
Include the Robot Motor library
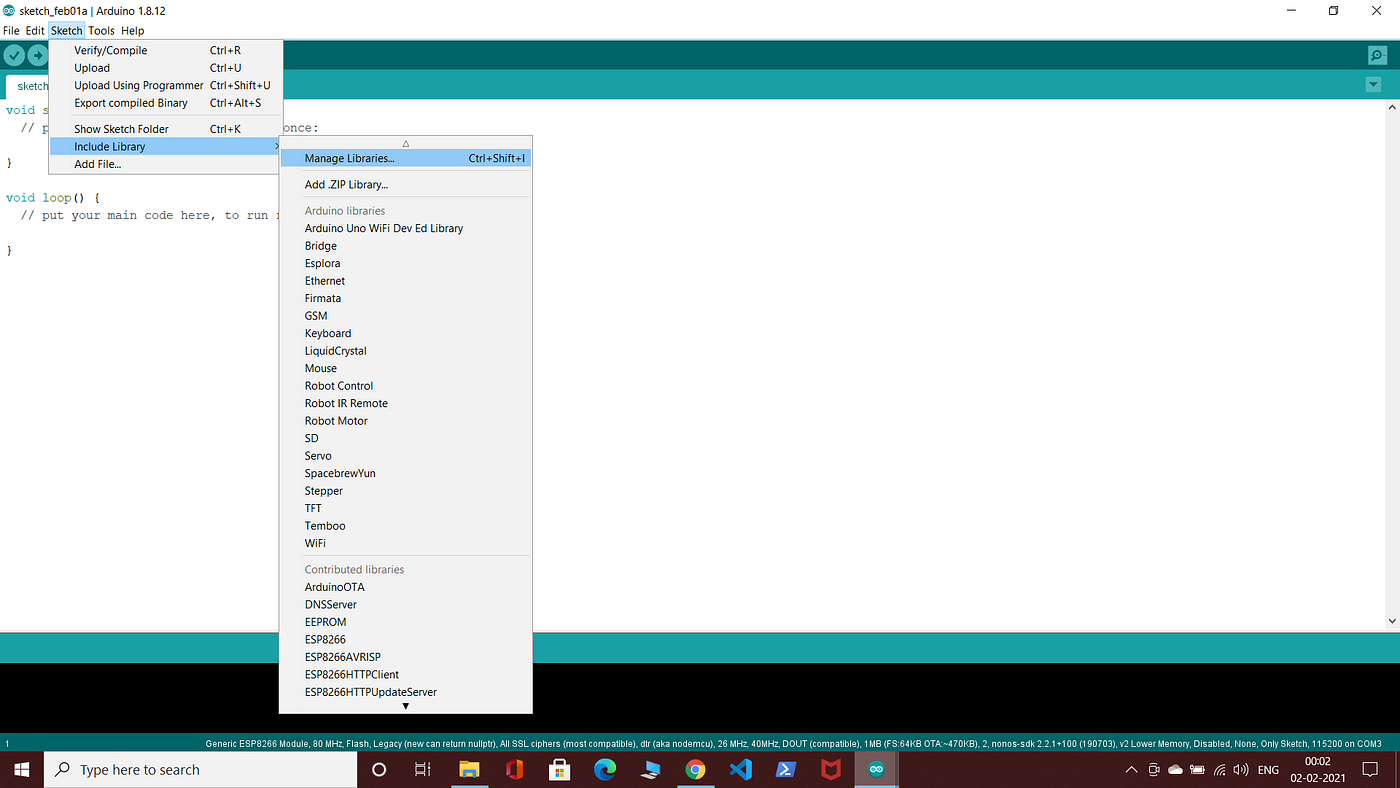coord(405,421)
